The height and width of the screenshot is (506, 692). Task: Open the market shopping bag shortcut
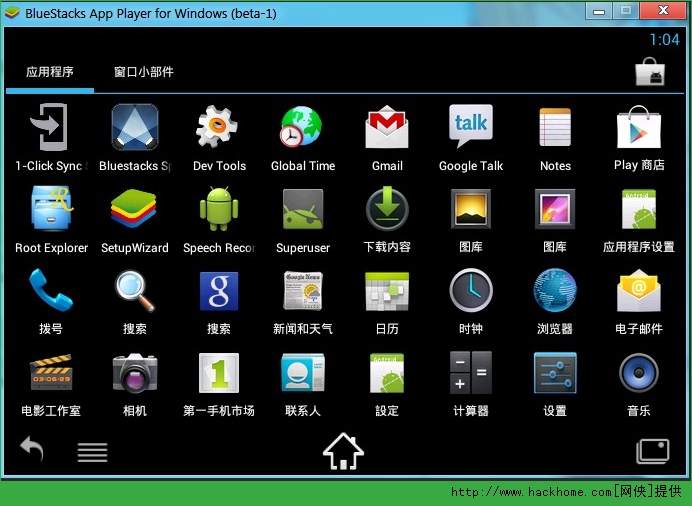pos(650,71)
